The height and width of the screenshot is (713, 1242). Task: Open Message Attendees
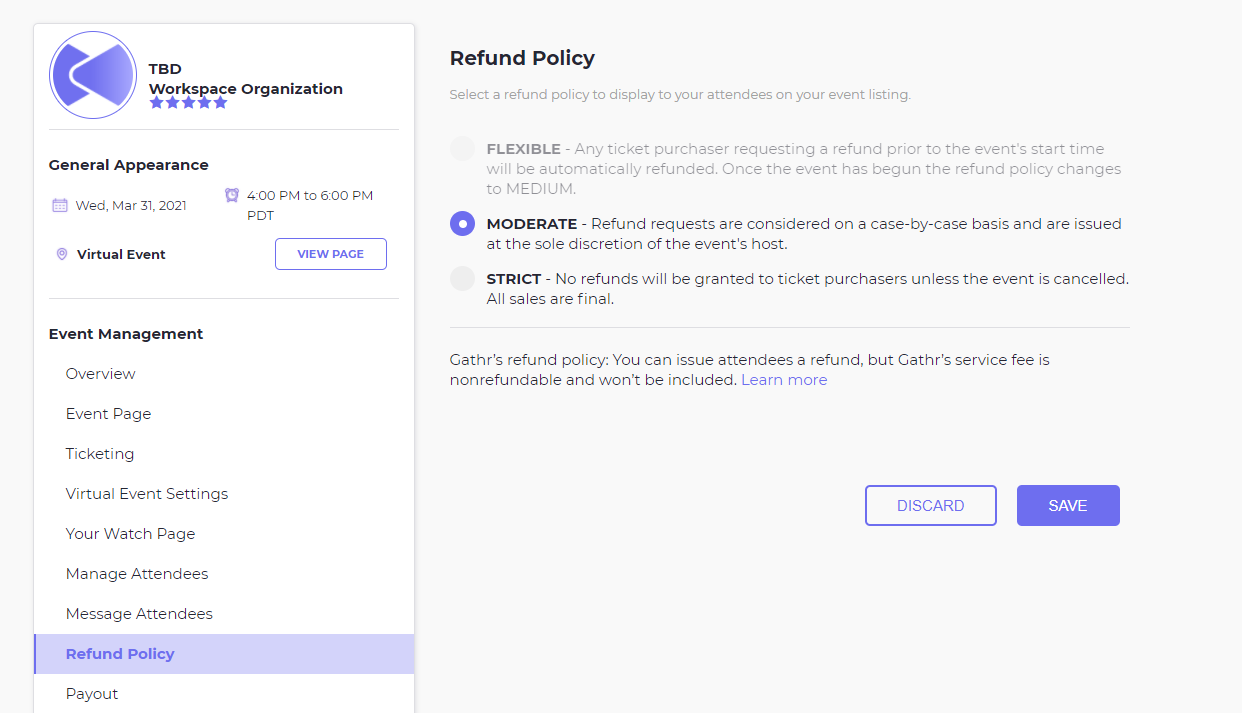(x=139, y=614)
